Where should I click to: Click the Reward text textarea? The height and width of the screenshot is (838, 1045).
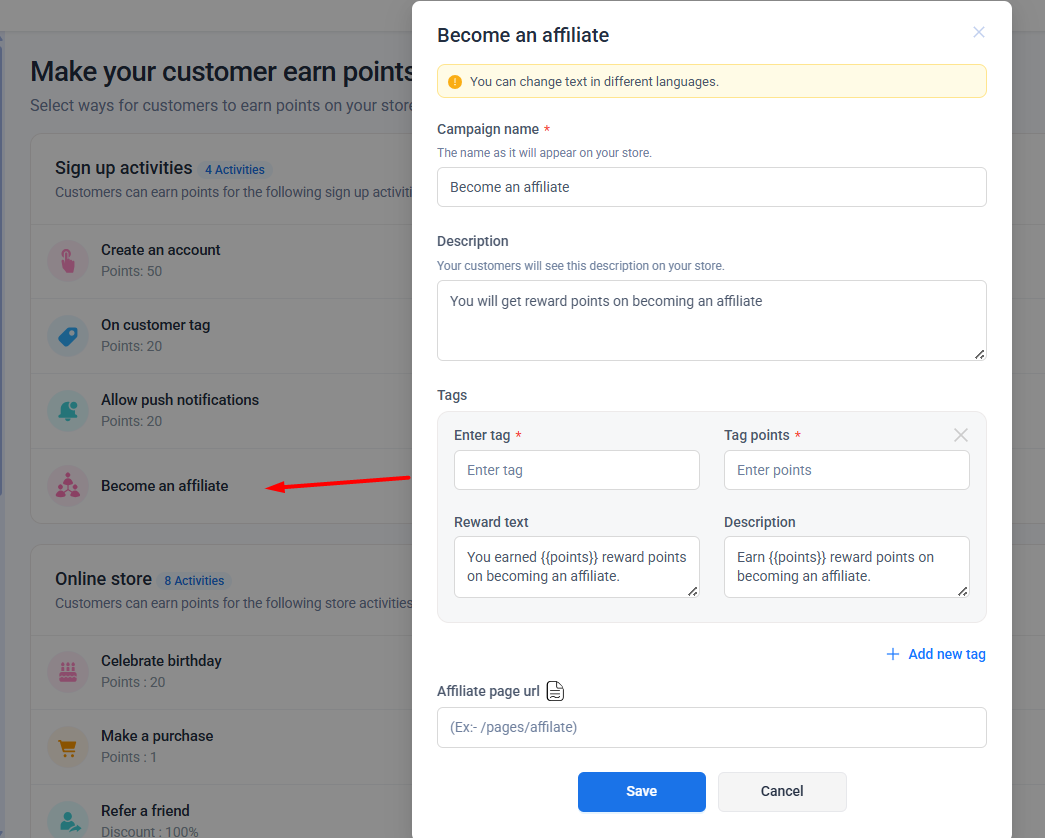coord(576,567)
